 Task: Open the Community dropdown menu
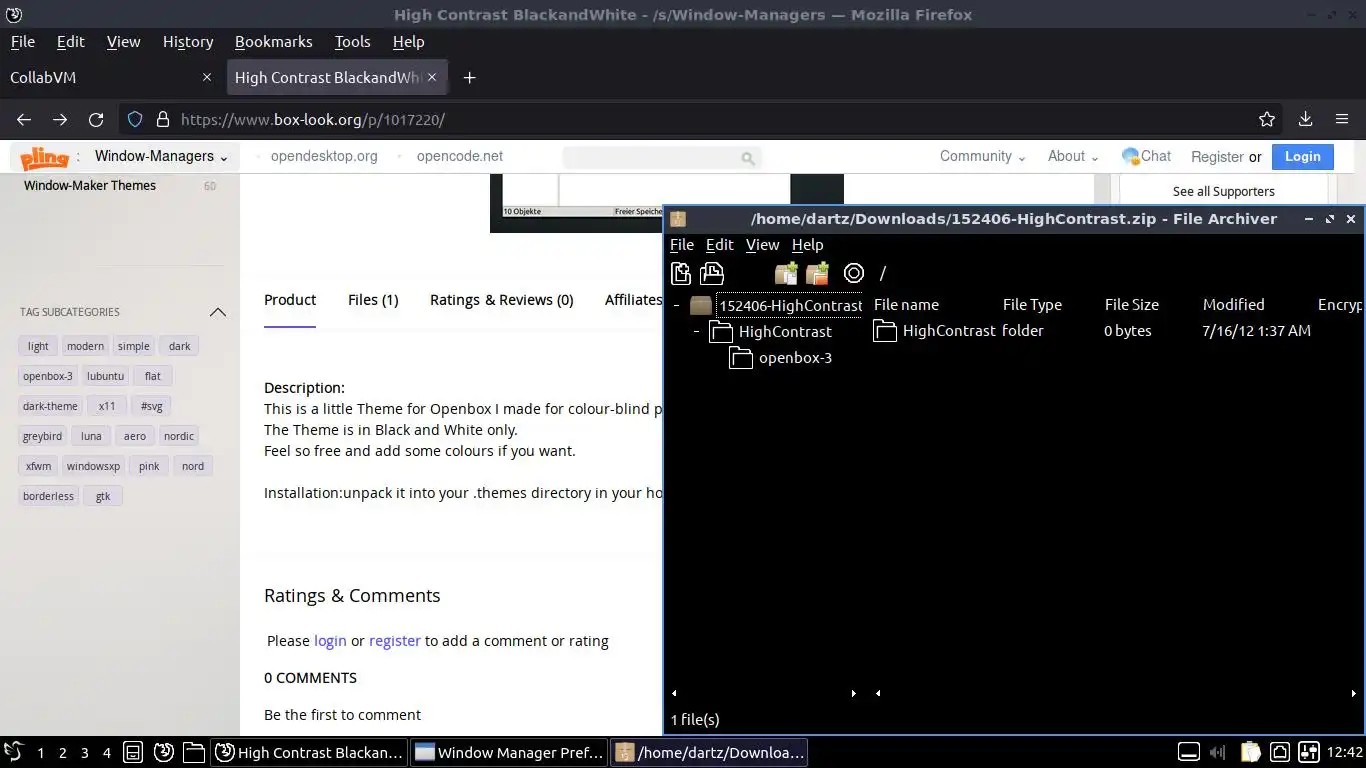tap(982, 156)
